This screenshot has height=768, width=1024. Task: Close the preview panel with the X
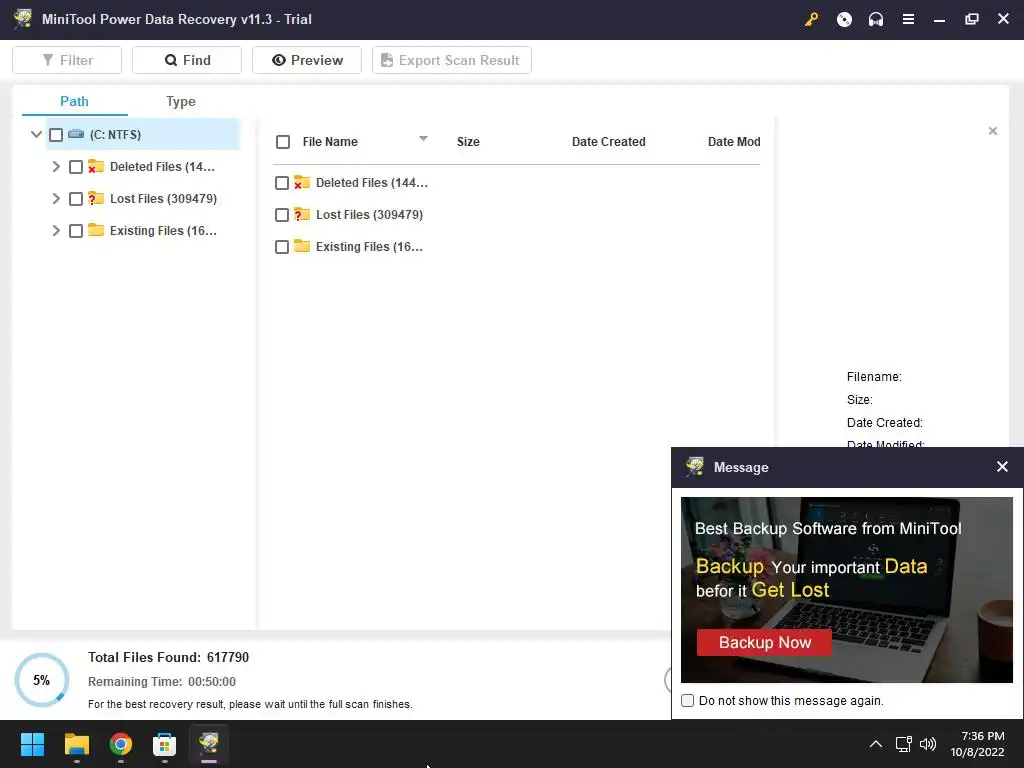(x=993, y=131)
